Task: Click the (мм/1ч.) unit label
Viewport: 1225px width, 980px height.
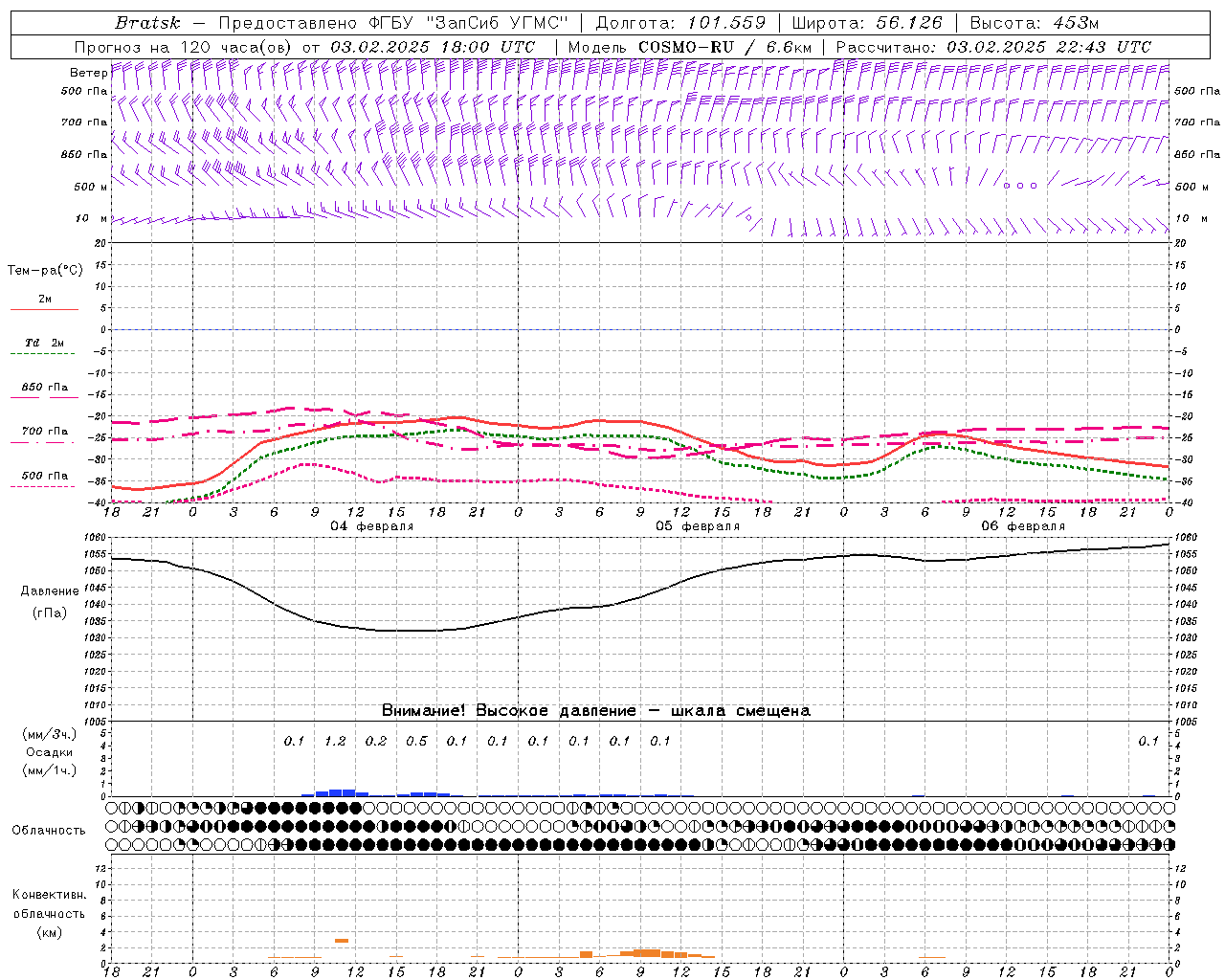Action: point(50,771)
